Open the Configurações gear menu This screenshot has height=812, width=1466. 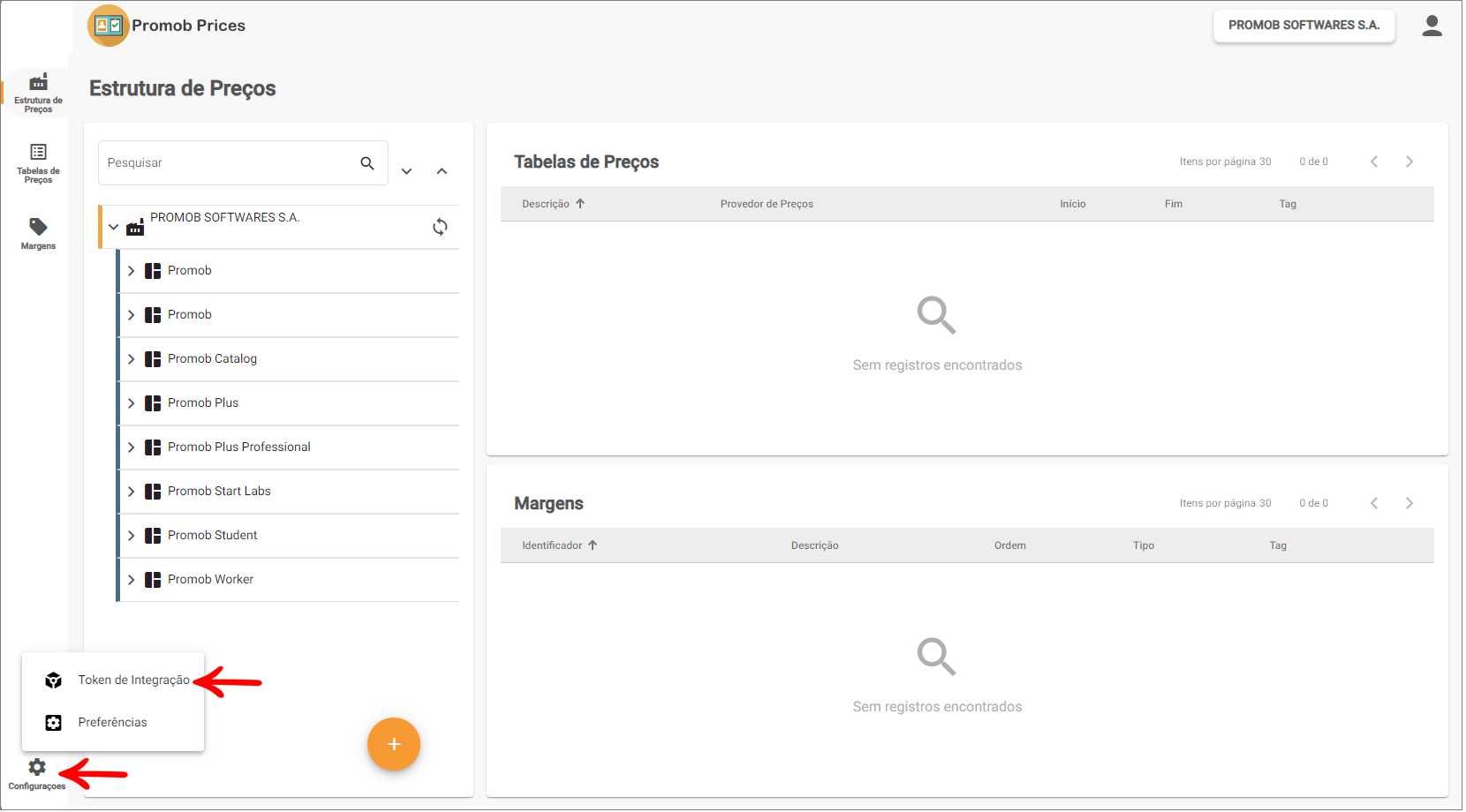(37, 773)
